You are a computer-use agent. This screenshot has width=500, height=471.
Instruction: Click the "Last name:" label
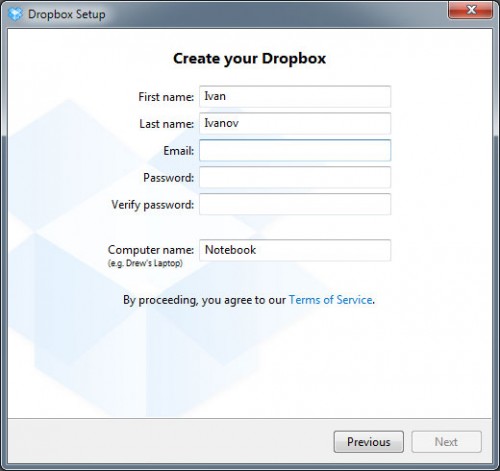166,124
